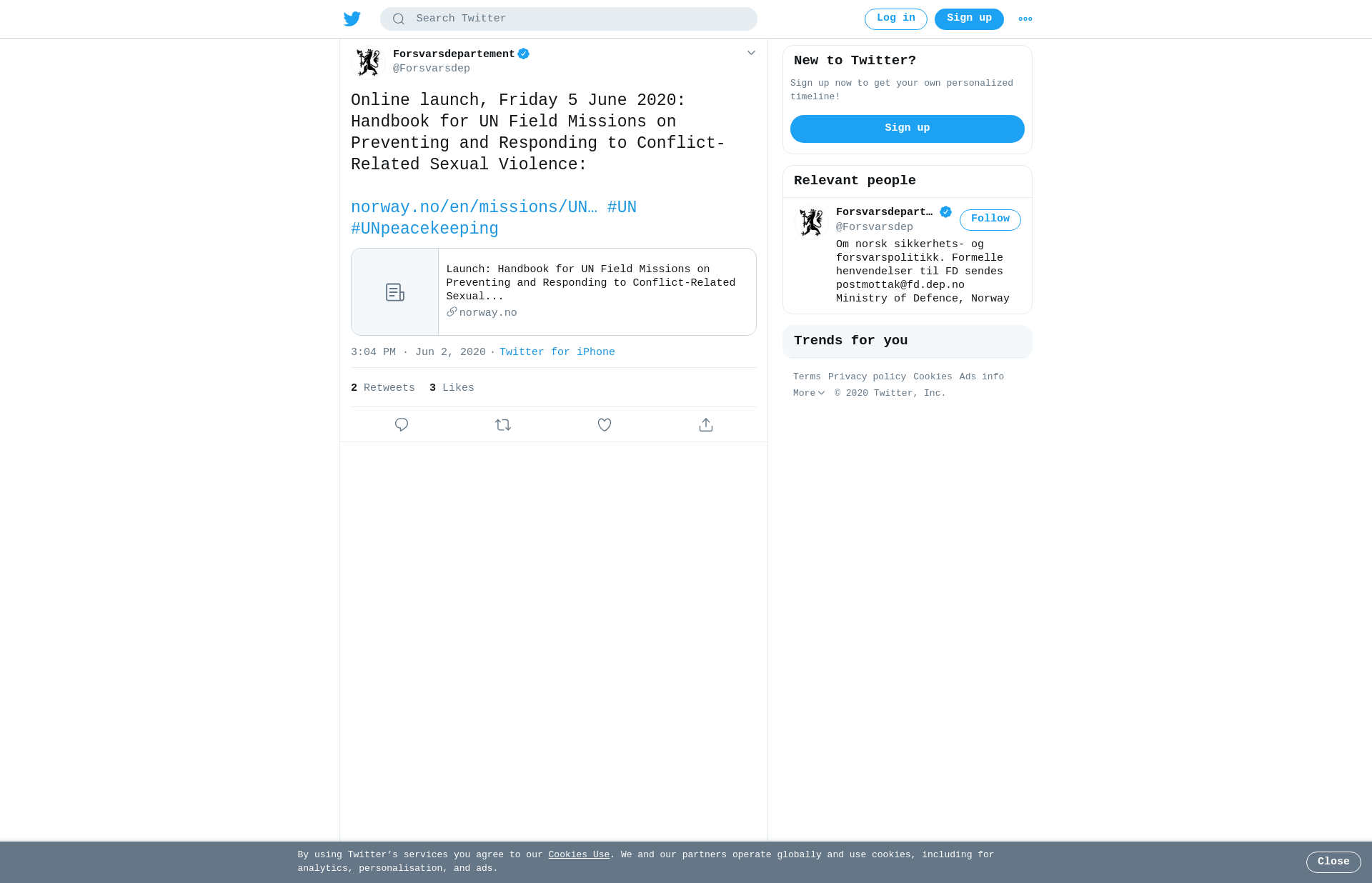The width and height of the screenshot is (1372, 883).
Task: Click Sign up in the top bar
Action: pos(969,19)
